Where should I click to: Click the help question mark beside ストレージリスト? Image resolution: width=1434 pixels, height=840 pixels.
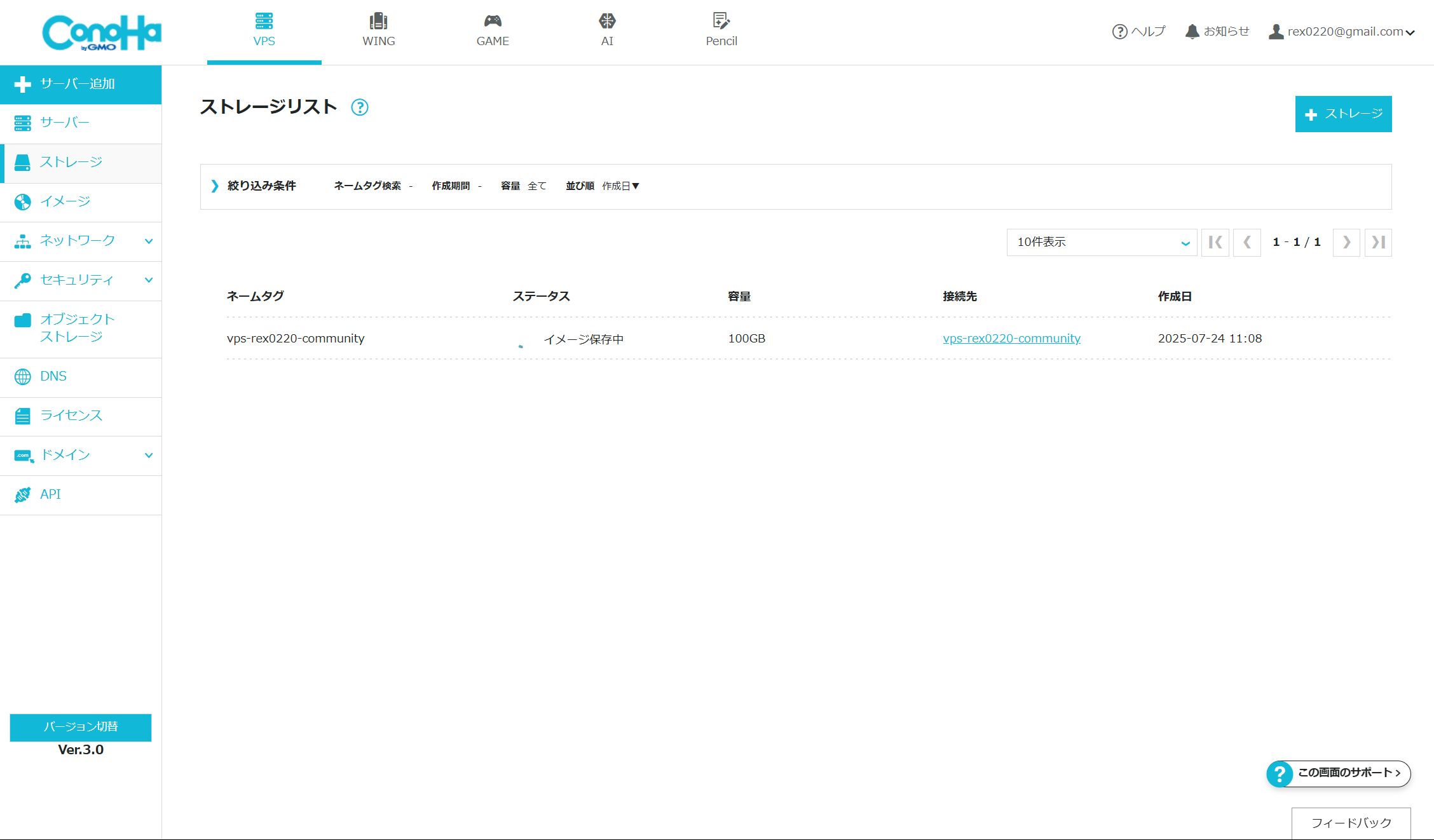pos(360,107)
